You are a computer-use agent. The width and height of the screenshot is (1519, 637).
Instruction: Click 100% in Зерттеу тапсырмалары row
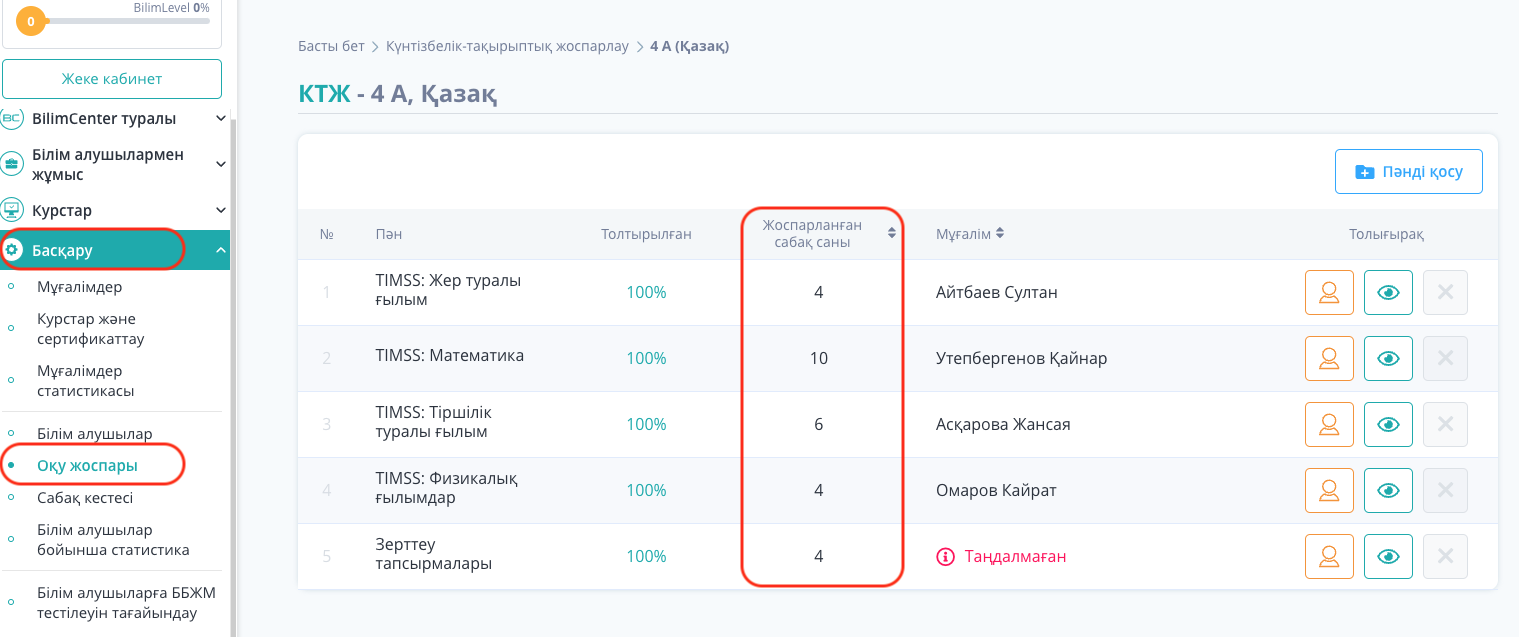646,556
